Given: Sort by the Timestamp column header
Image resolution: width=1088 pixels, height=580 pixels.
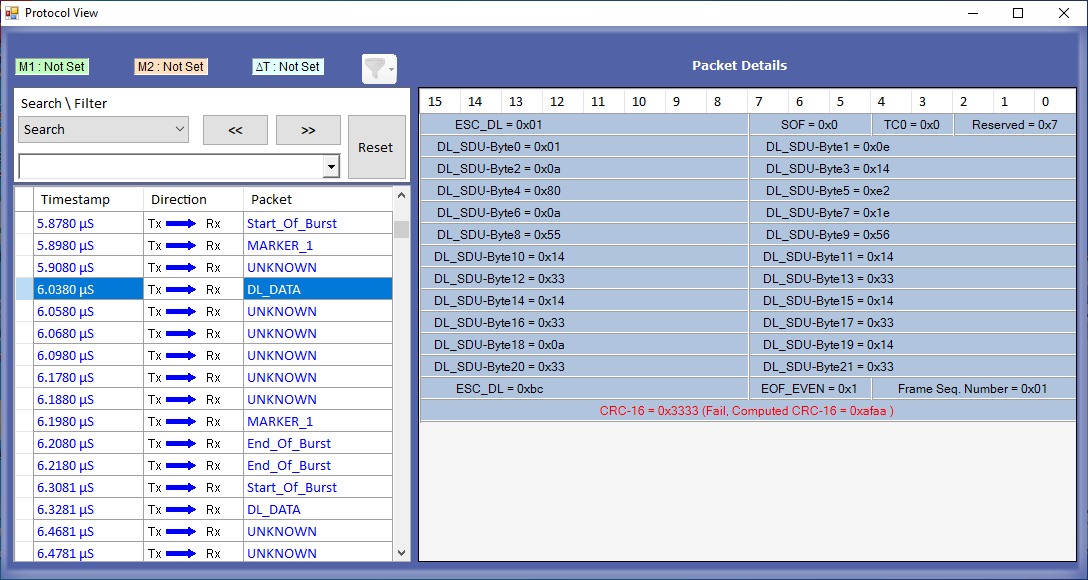Looking at the screenshot, I should click(x=75, y=199).
